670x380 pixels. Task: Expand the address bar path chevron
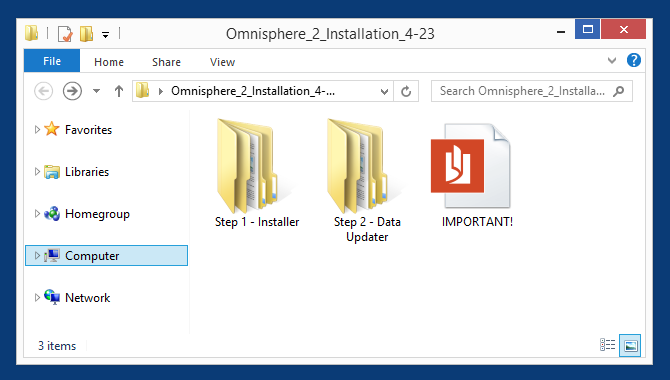click(x=161, y=91)
